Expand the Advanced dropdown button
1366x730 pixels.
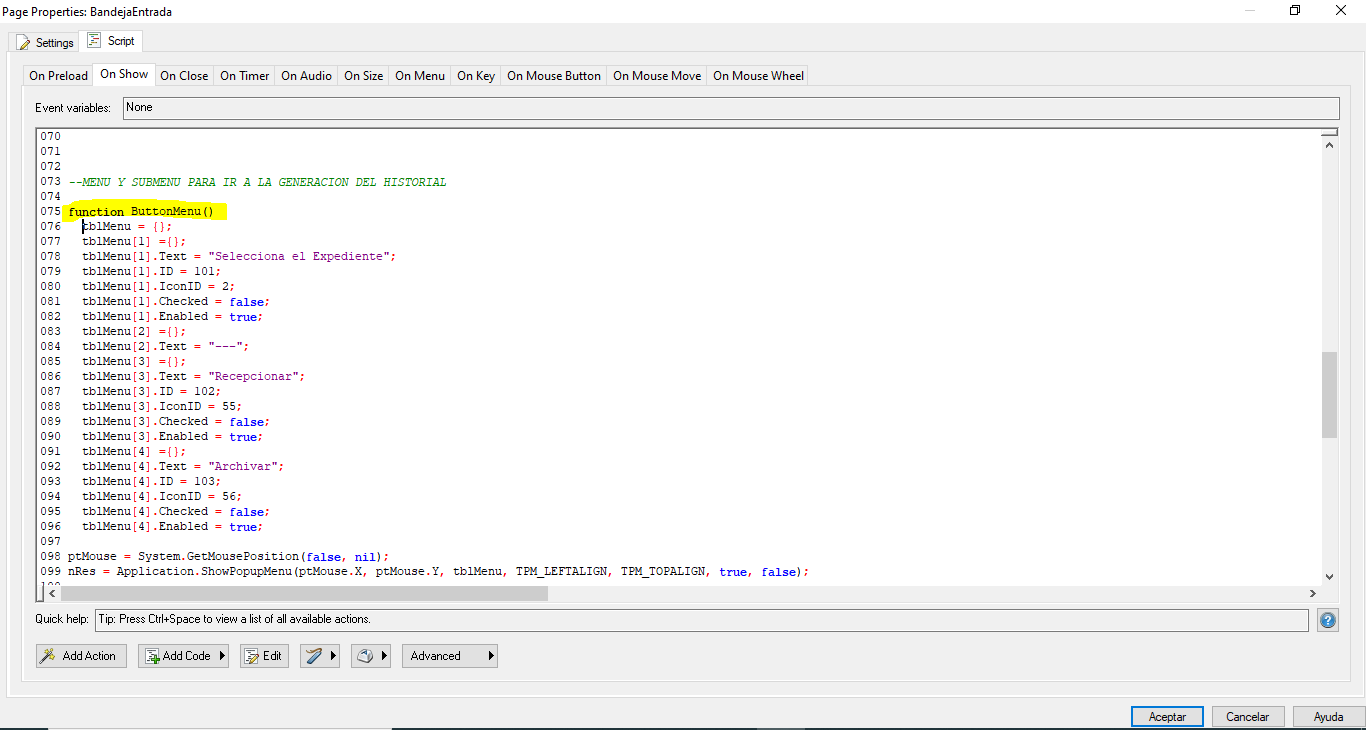coord(450,656)
